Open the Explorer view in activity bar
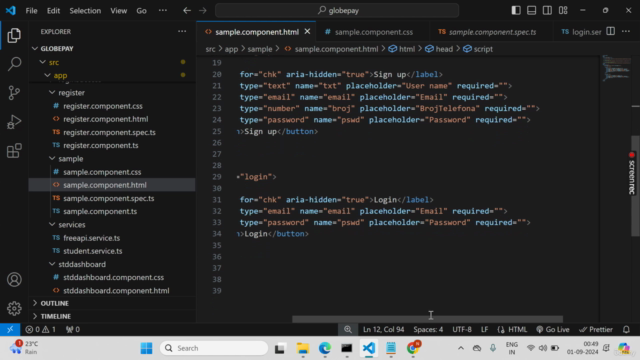This screenshot has width=640, height=360. pos(14,36)
